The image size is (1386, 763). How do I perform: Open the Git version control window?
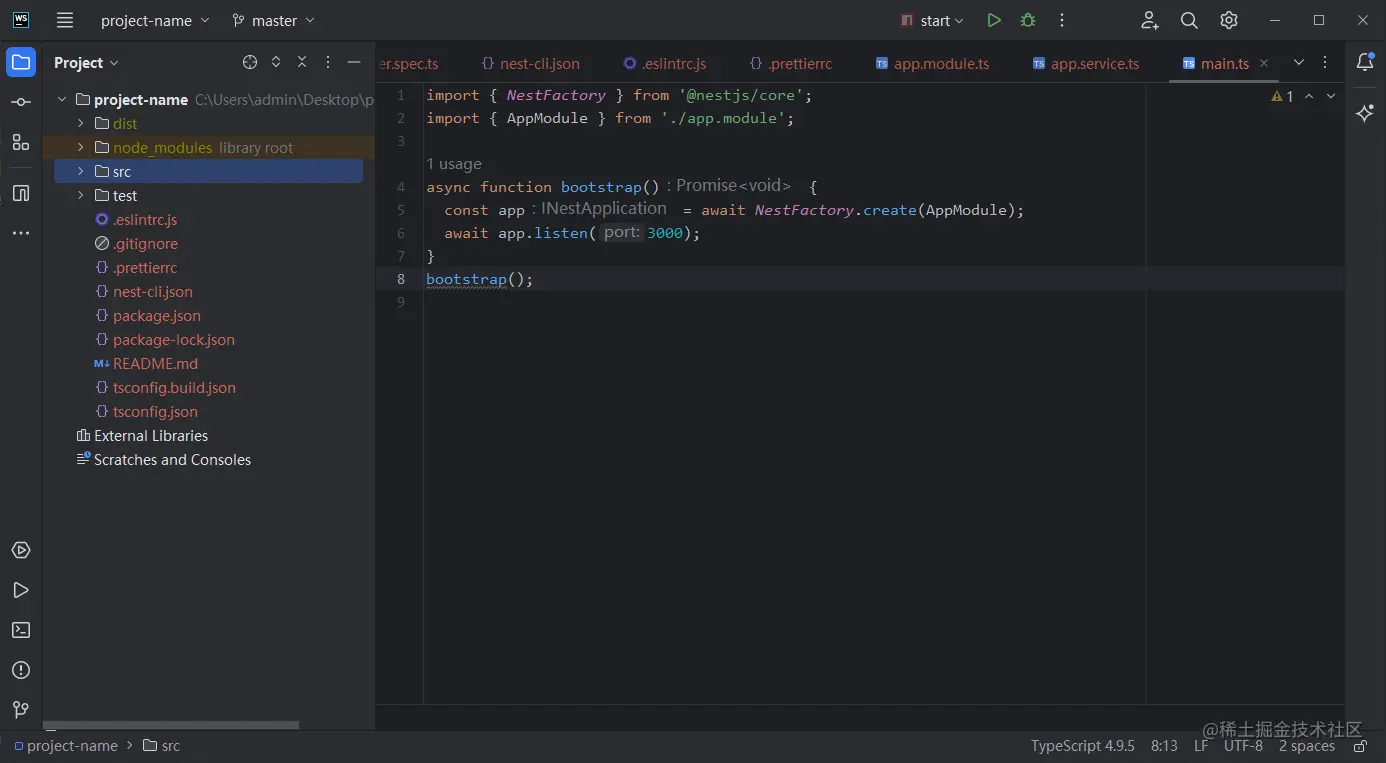(x=21, y=710)
